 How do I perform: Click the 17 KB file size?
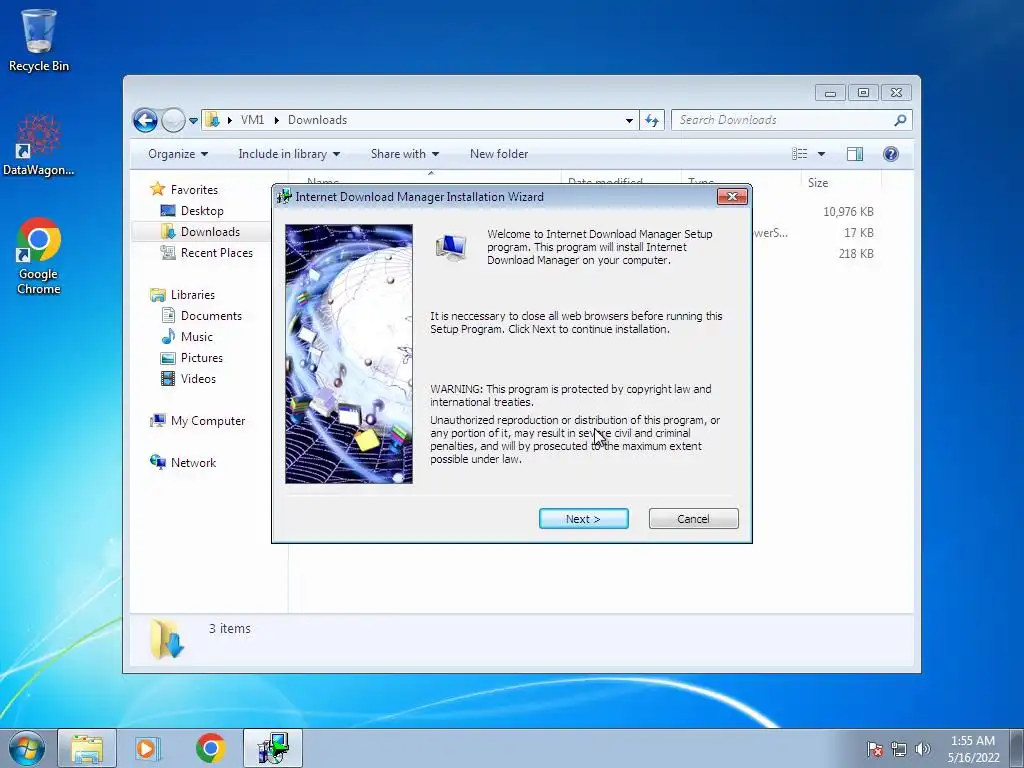[858, 232]
